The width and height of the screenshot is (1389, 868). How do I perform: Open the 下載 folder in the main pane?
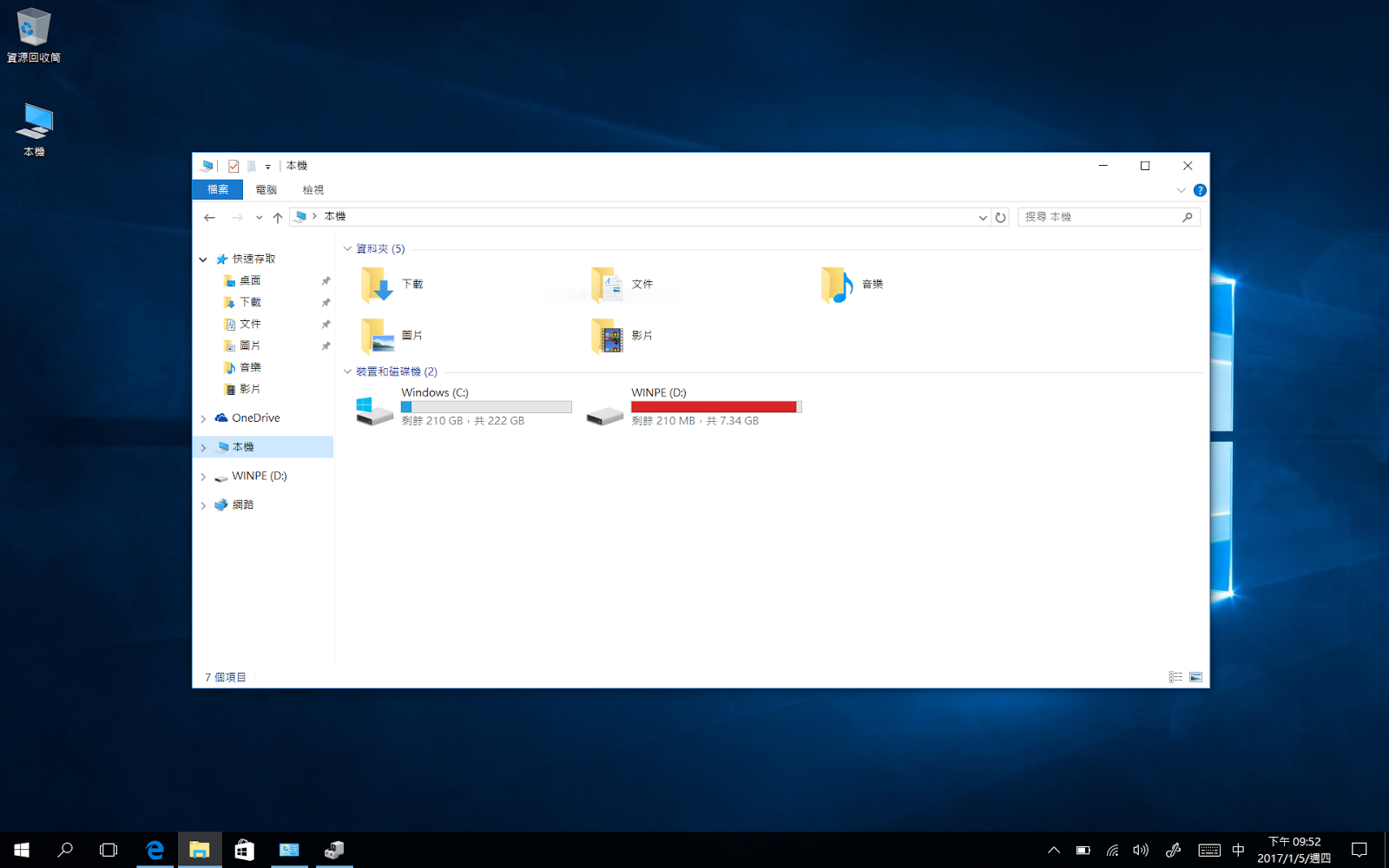pyautogui.click(x=392, y=285)
